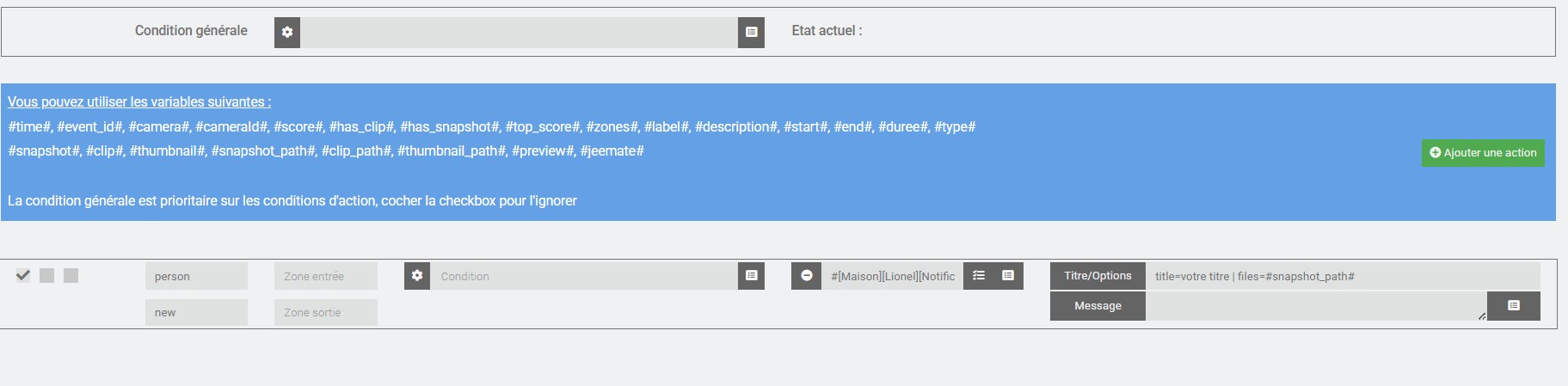
Task: Click the Titre/Options label button
Action: 1098,276
